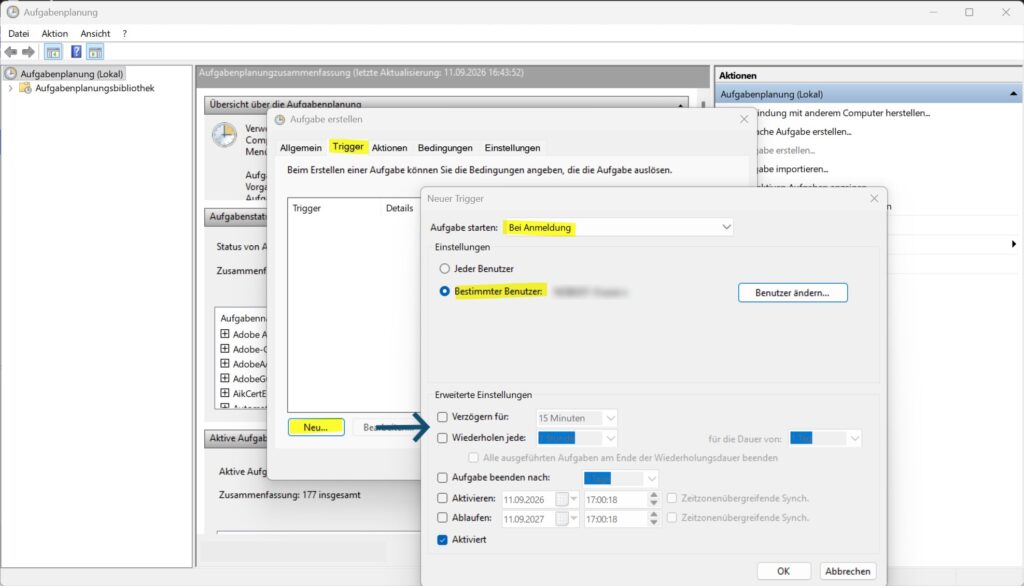This screenshot has height=586, width=1024.
Task: Enable the Wiederholen jede checkbox
Action: click(x=442, y=438)
